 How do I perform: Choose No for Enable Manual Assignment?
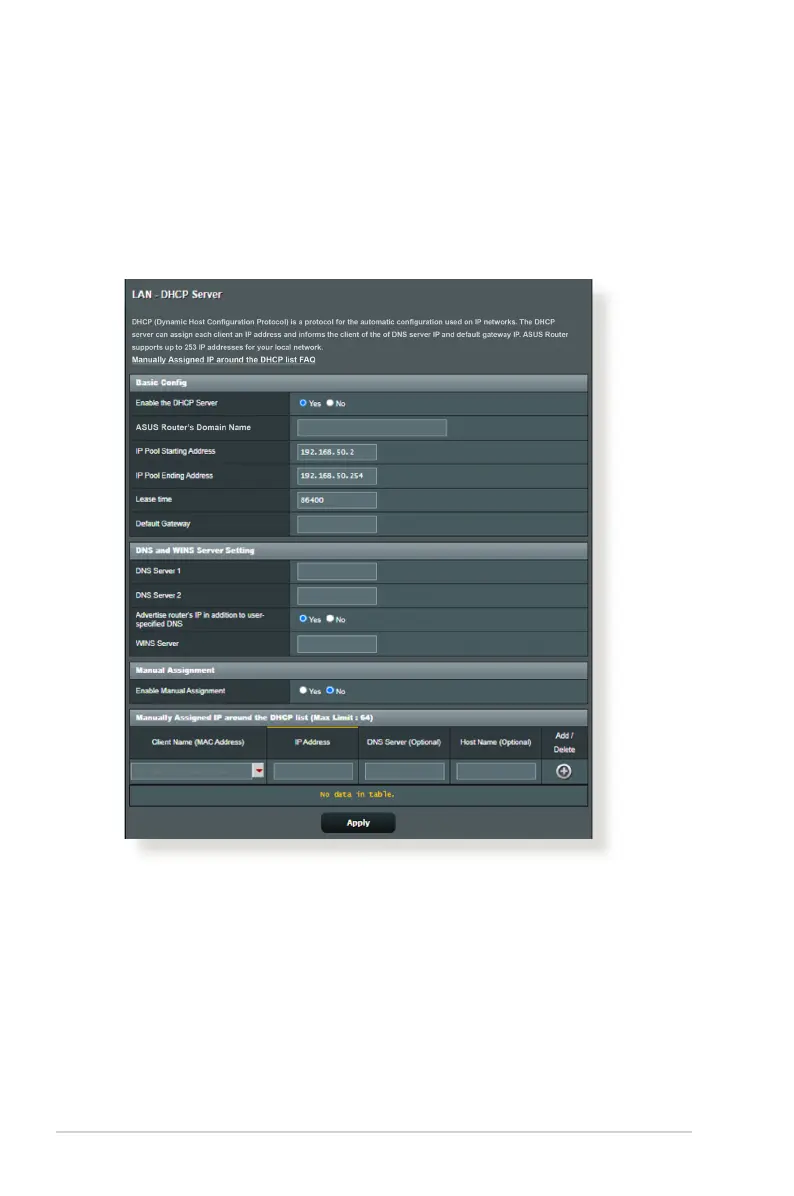point(330,691)
